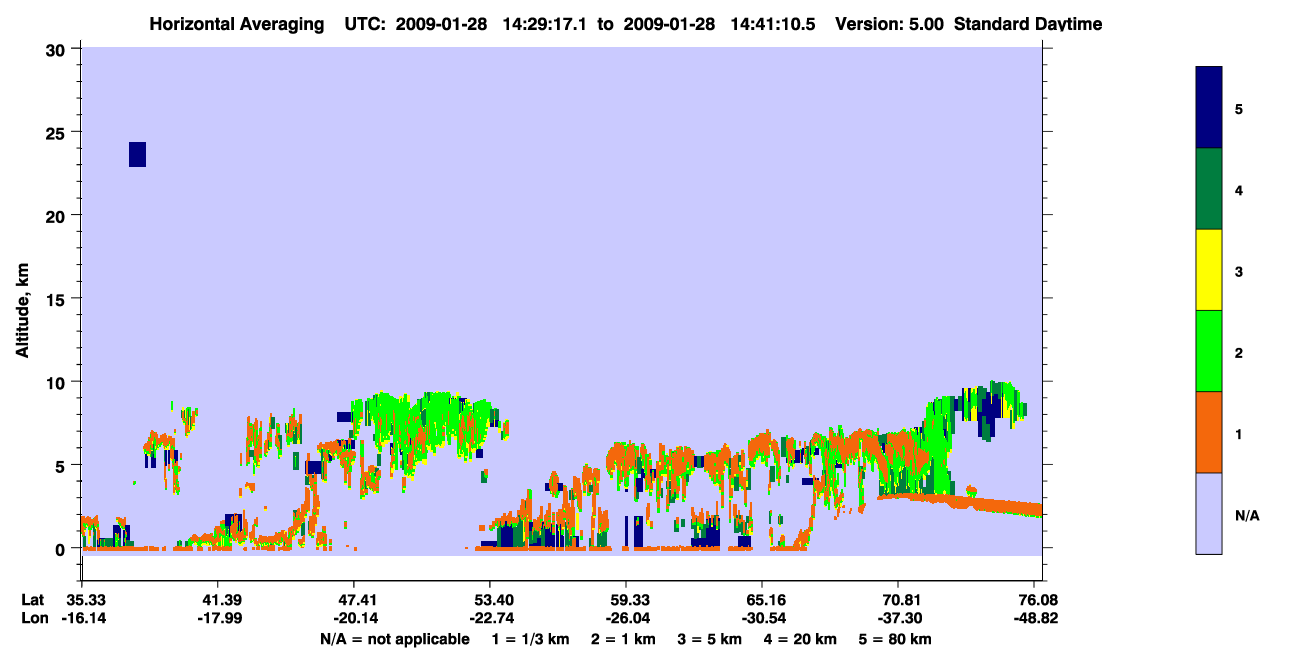Click the 'Lon' row label
Image resolution: width=1300 pixels, height=667 pixels.
[34, 618]
